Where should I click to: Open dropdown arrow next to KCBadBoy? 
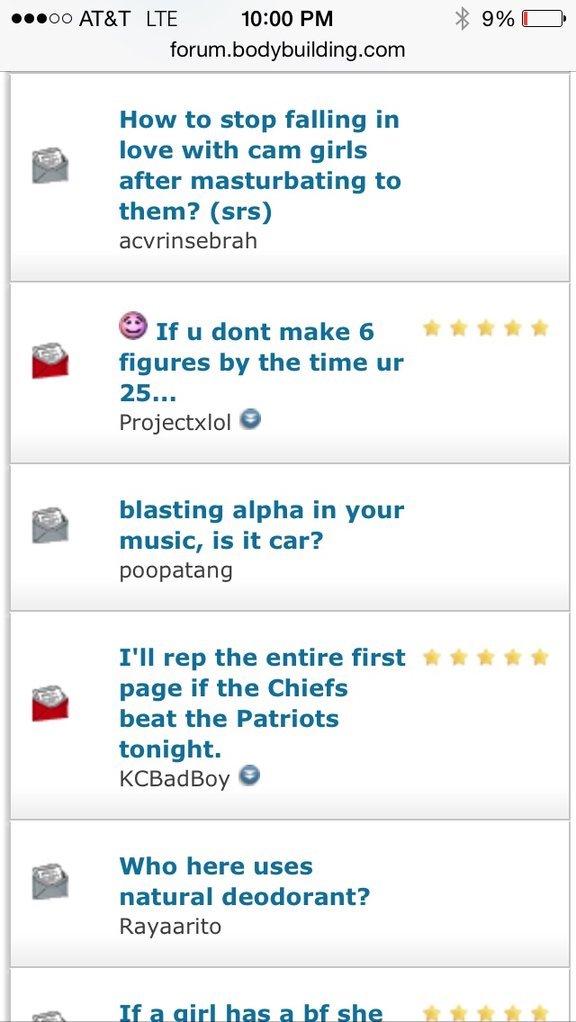tap(250, 775)
